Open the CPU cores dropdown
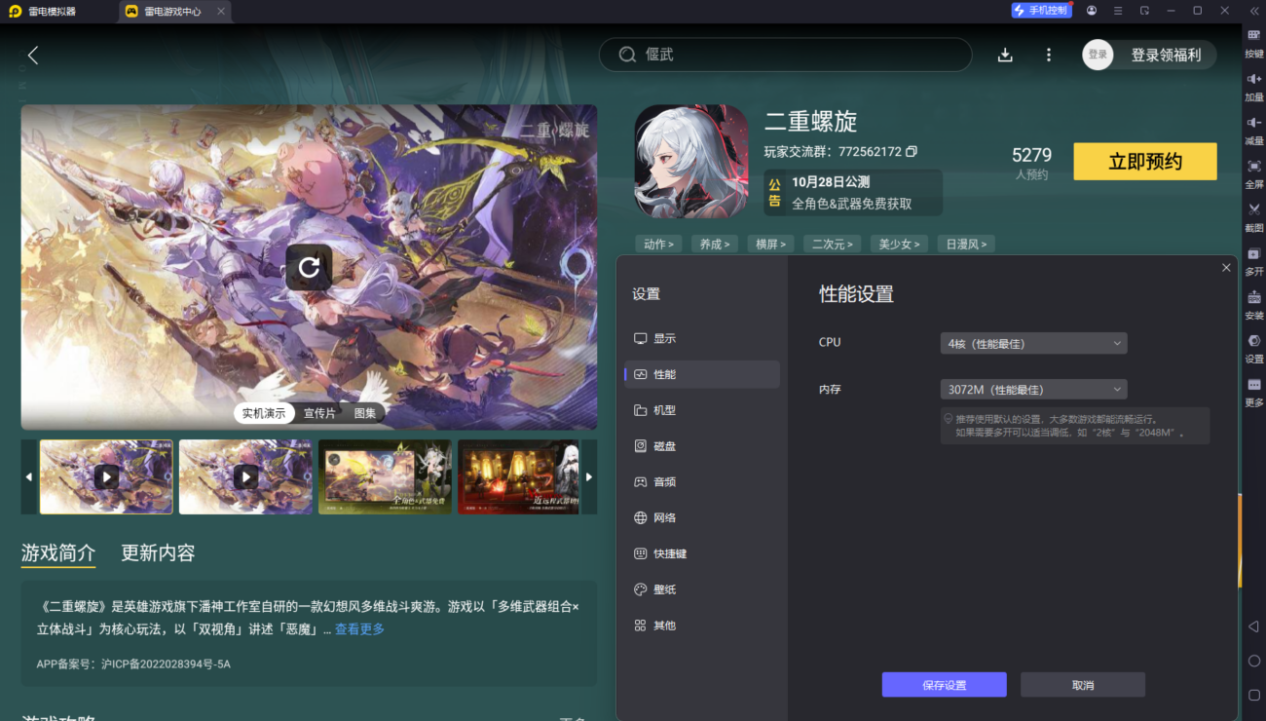Screen dimensions: 1266x721 pos(1033,343)
